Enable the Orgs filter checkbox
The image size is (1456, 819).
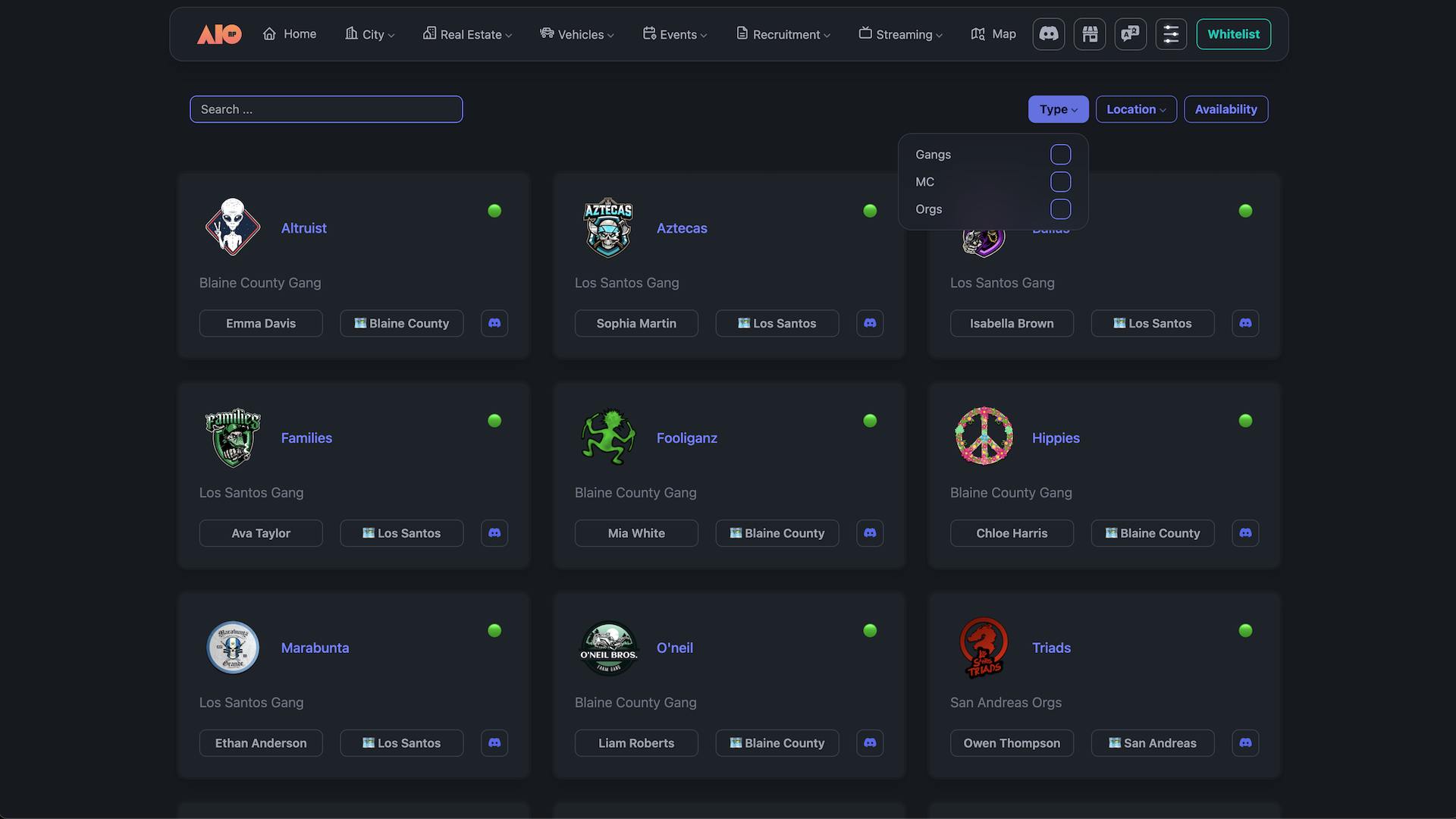[x=1060, y=209]
